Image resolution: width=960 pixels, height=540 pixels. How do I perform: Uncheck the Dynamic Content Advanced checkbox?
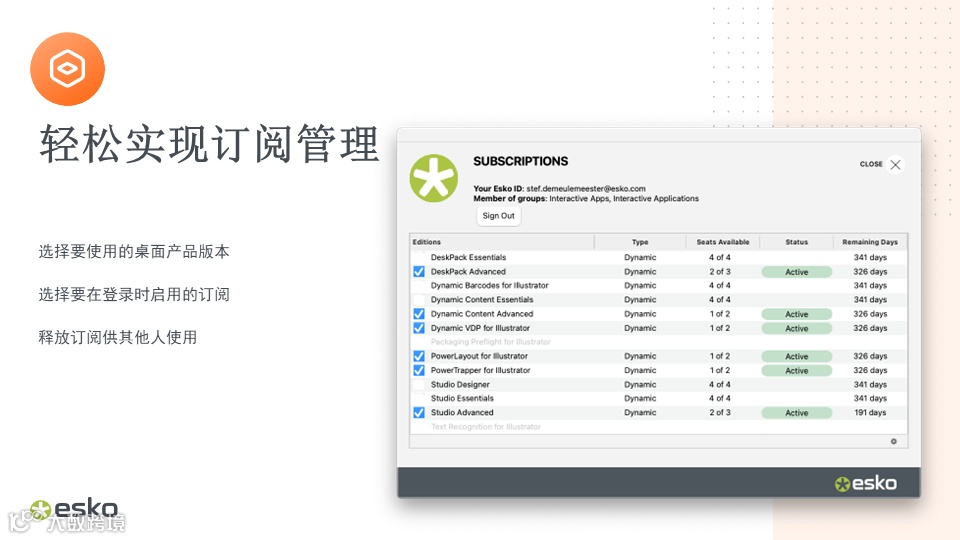click(419, 314)
